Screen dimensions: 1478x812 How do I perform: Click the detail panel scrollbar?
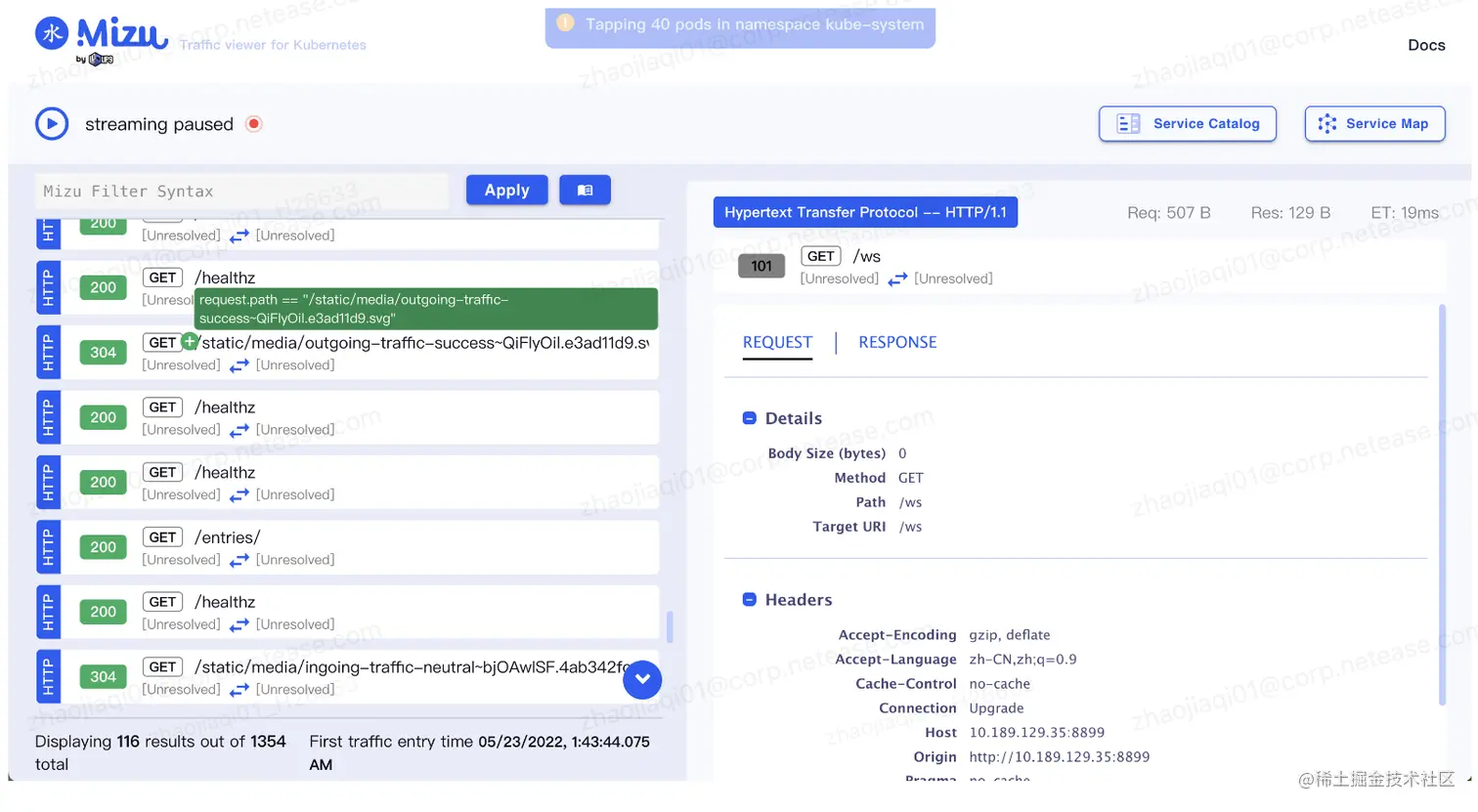pyautogui.click(x=1442, y=504)
